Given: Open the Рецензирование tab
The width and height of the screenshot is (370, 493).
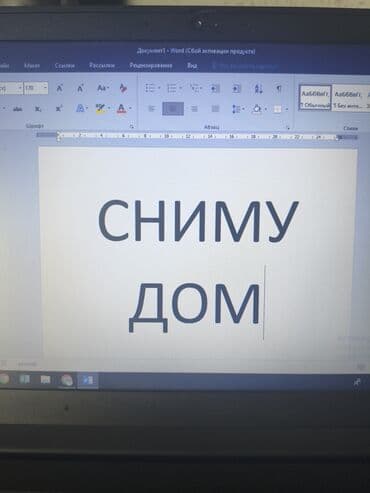Looking at the screenshot, I should point(151,65).
